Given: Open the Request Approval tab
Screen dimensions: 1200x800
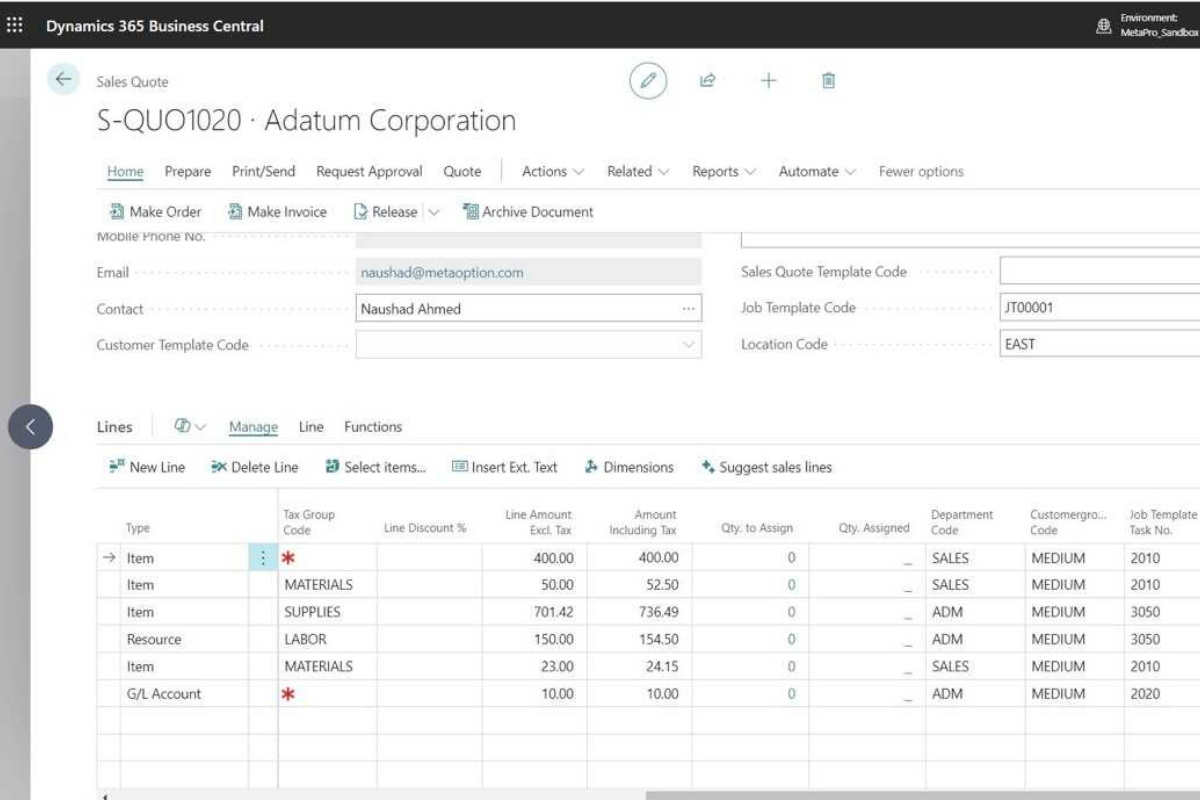Looking at the screenshot, I should coord(370,172).
